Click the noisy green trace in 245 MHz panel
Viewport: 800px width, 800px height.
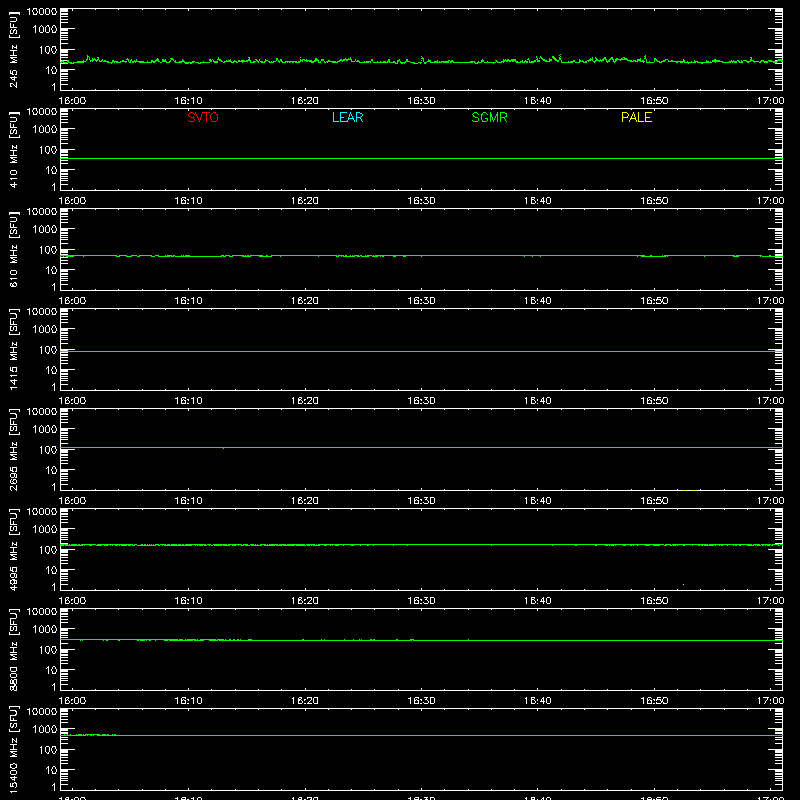point(421,61)
